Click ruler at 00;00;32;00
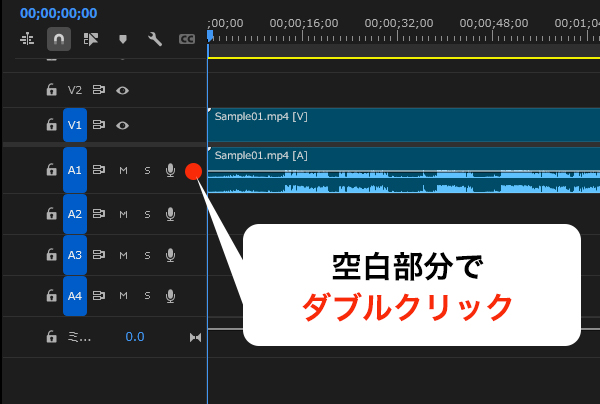600x404 pixels. [399, 23]
